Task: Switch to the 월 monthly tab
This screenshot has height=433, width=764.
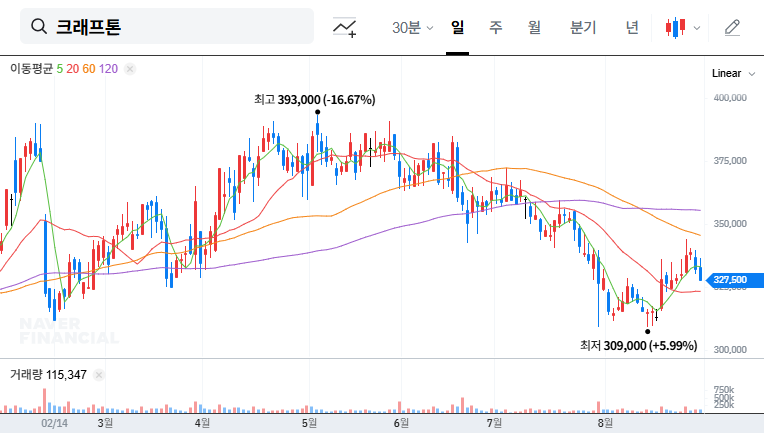Action: [x=535, y=27]
